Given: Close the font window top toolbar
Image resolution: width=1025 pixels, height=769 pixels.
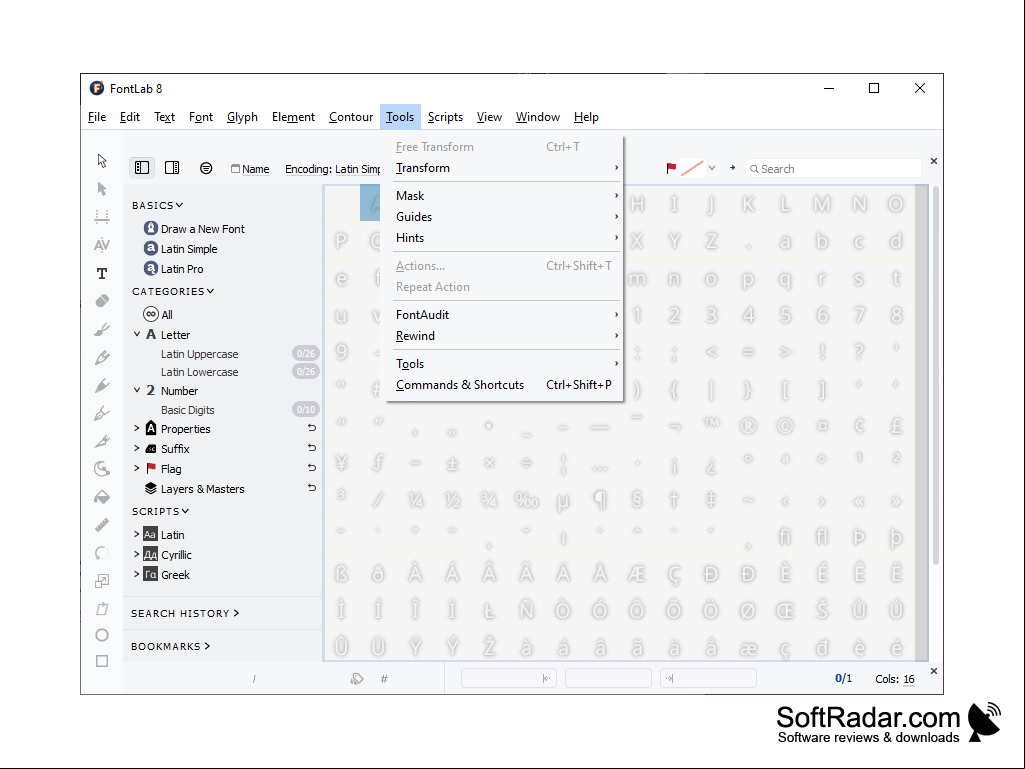Looking at the screenshot, I should (x=933, y=161).
